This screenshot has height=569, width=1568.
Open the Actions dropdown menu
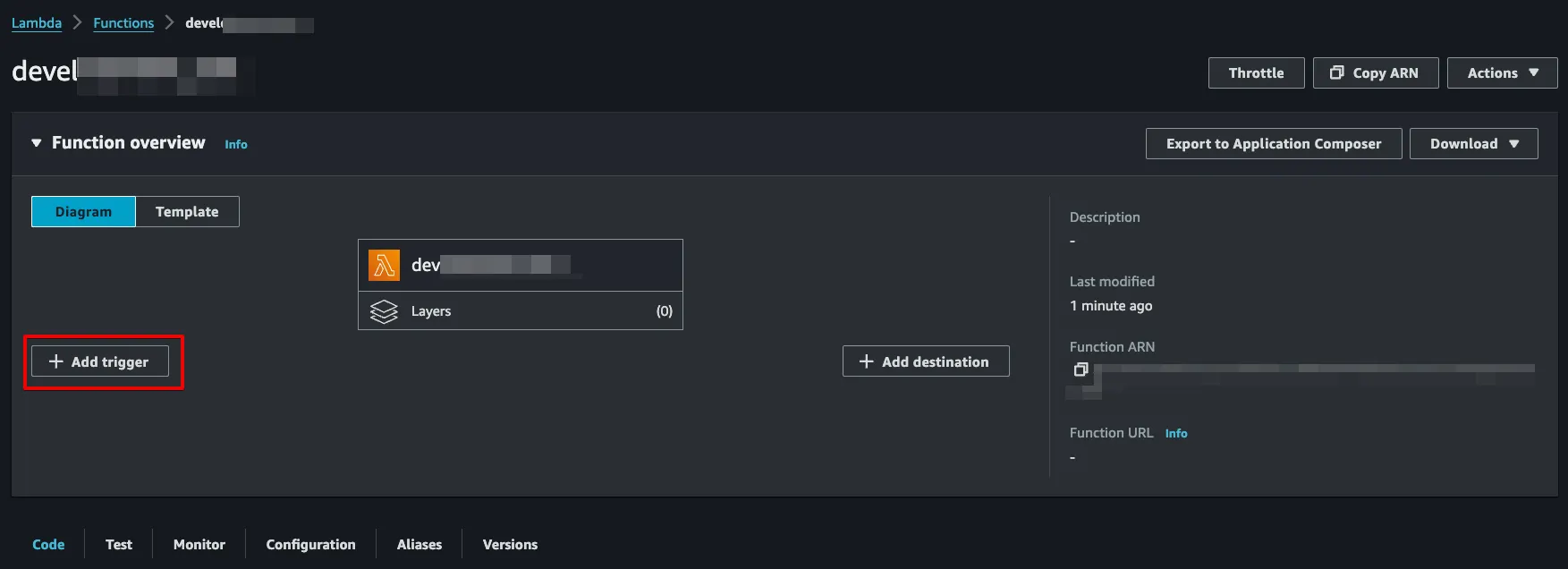click(1502, 73)
